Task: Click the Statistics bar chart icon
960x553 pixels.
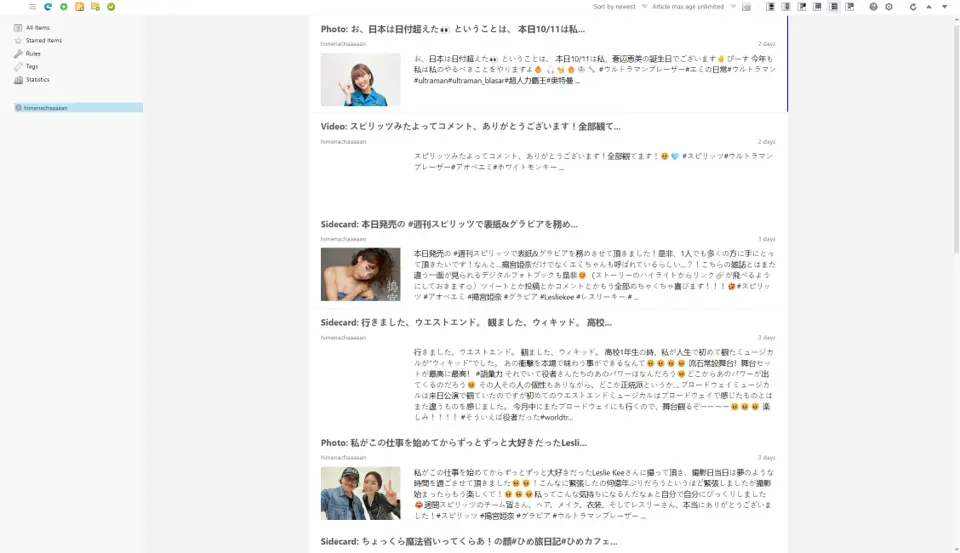Action: [18, 80]
